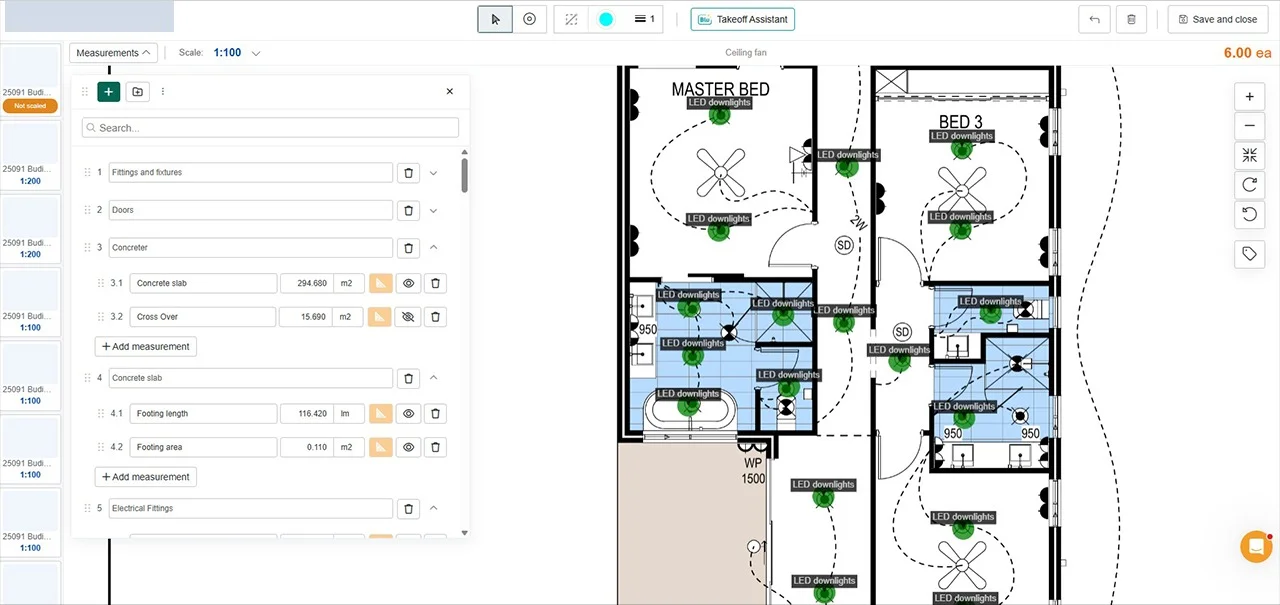Click measure icon for Concrete slab 3.1
This screenshot has width=1280, height=605.
pyautogui.click(x=380, y=284)
